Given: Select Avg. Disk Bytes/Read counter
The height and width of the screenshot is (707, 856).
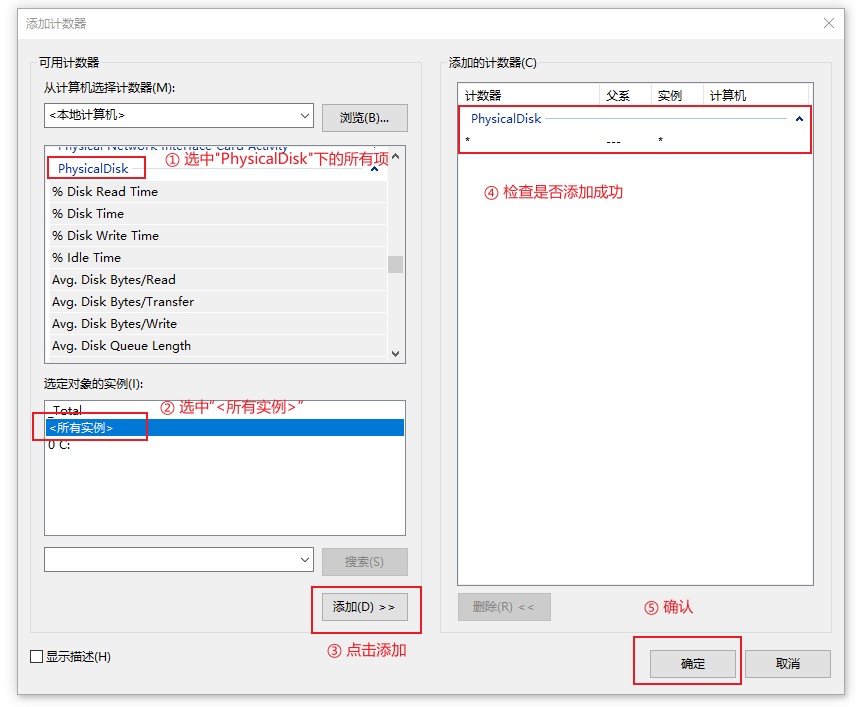Looking at the screenshot, I should pos(218,280).
